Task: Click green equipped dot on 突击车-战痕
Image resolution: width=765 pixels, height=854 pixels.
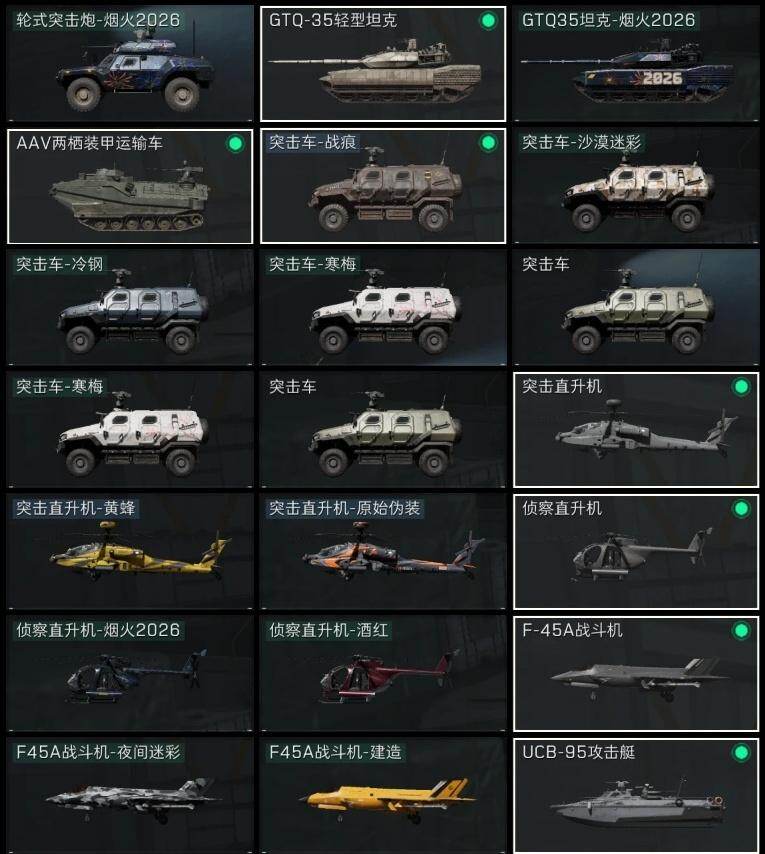Action: [488, 143]
